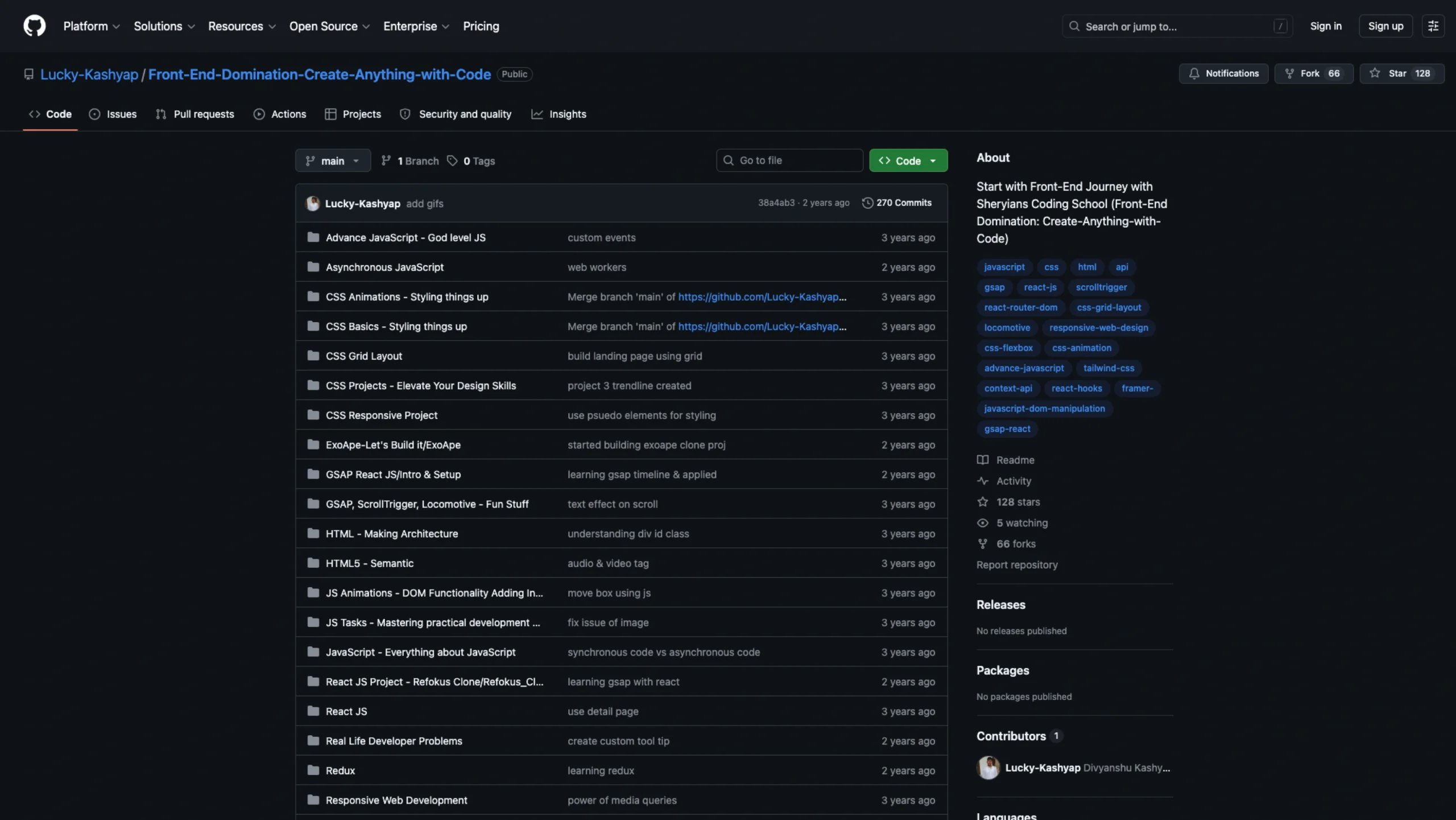This screenshot has width=1456, height=820.
Task: Click the Sign in link
Action: (x=1326, y=26)
